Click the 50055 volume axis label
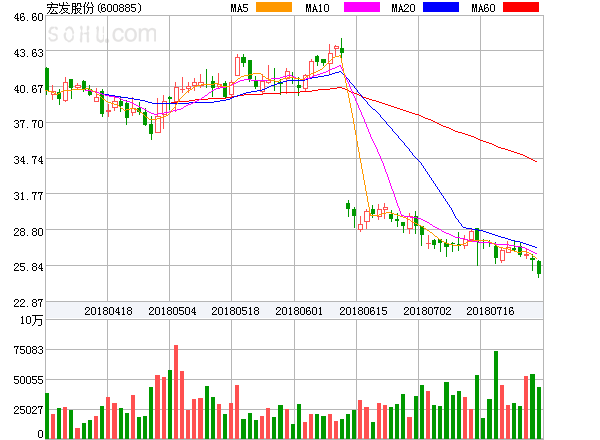The height and width of the screenshot is (440, 600). [28, 380]
